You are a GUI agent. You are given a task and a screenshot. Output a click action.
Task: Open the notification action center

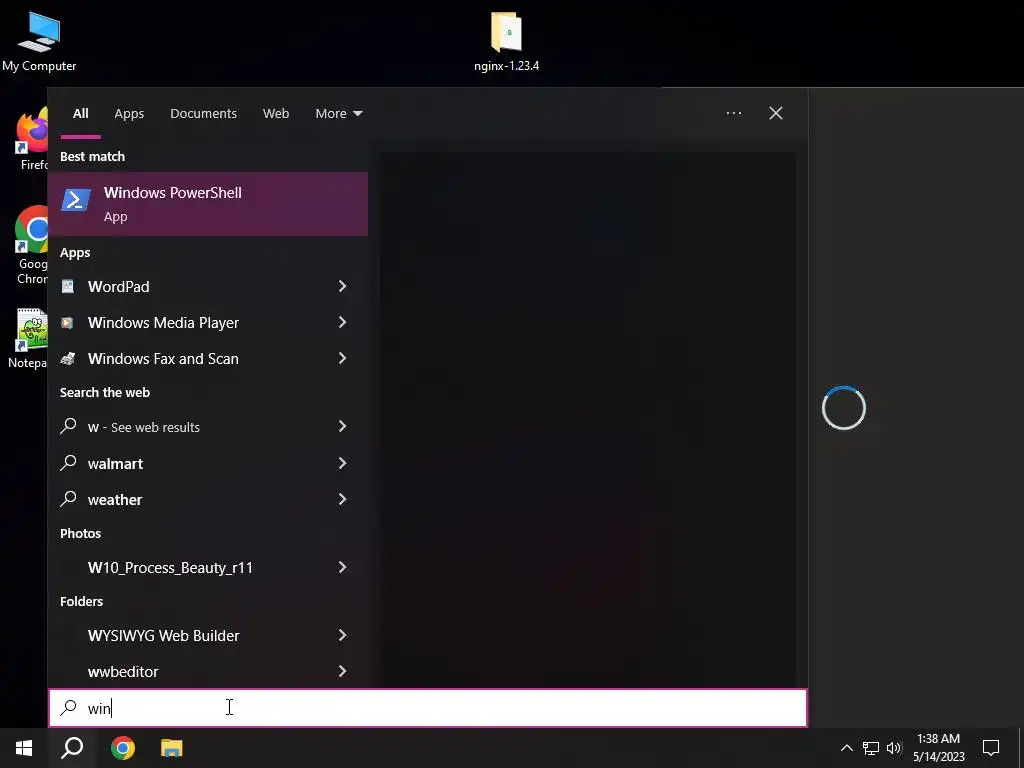991,748
